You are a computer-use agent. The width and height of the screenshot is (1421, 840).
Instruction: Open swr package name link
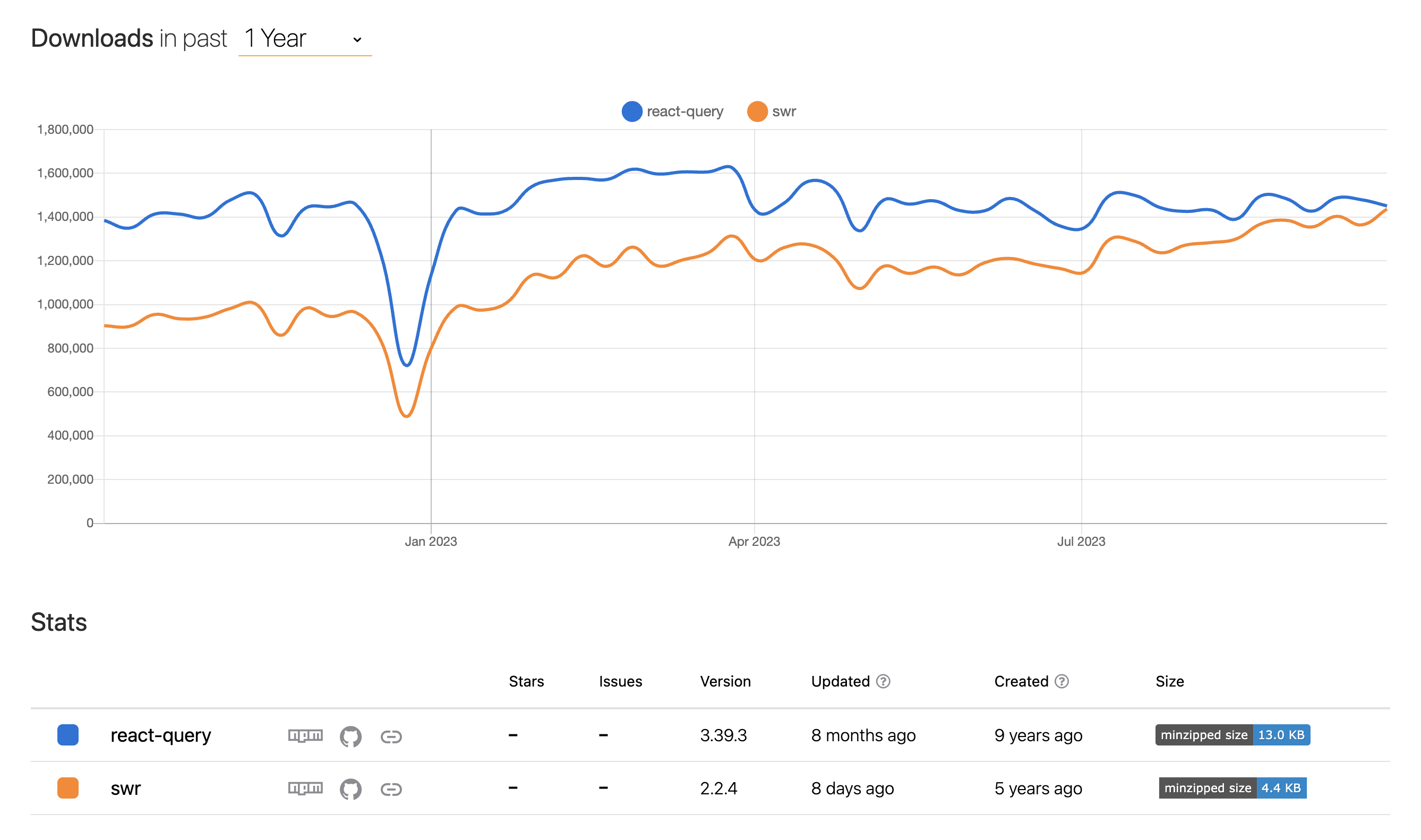tap(126, 788)
